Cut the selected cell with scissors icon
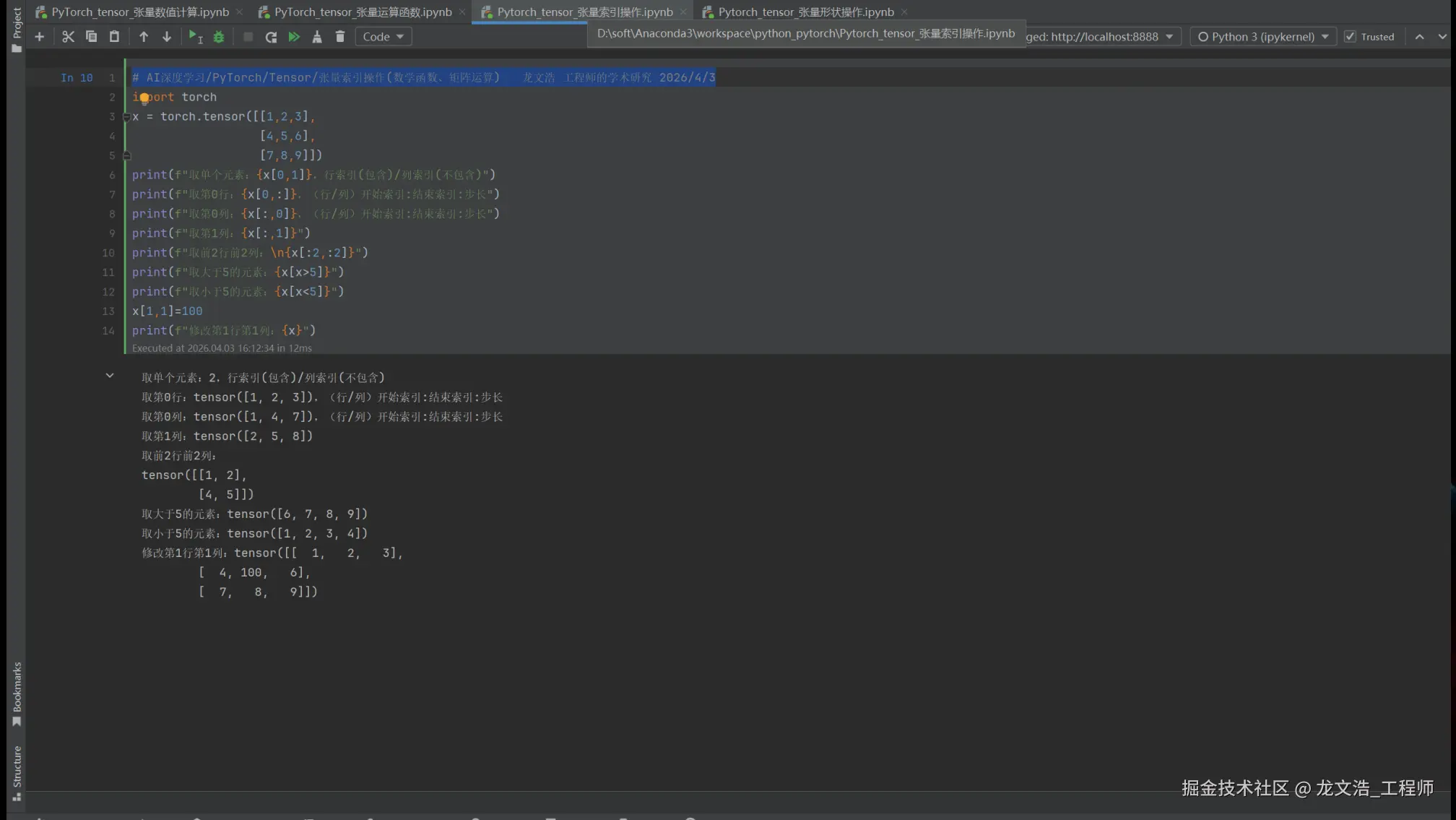1456x820 pixels. [x=68, y=37]
